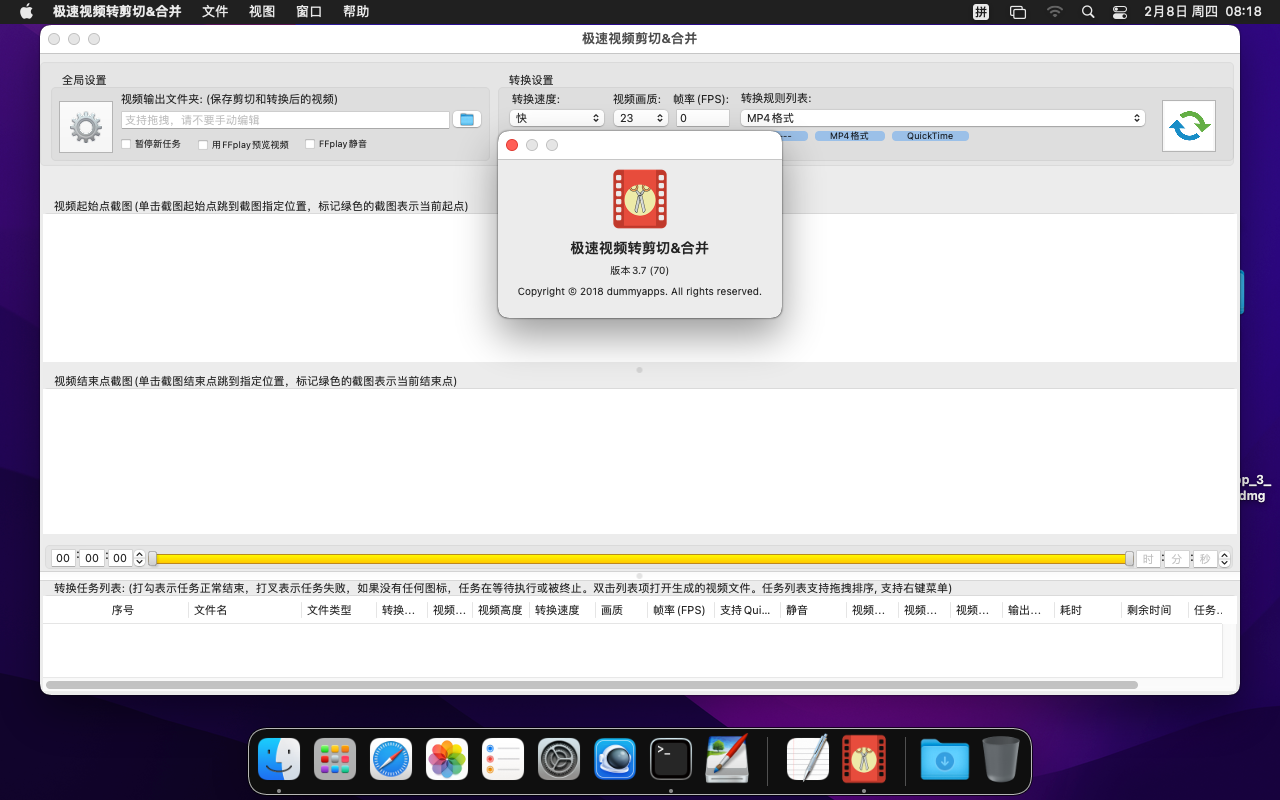Screen dimensions: 1280x800
Task: Toggle the 用FFplay预览视频 checkbox
Action: [x=203, y=144]
